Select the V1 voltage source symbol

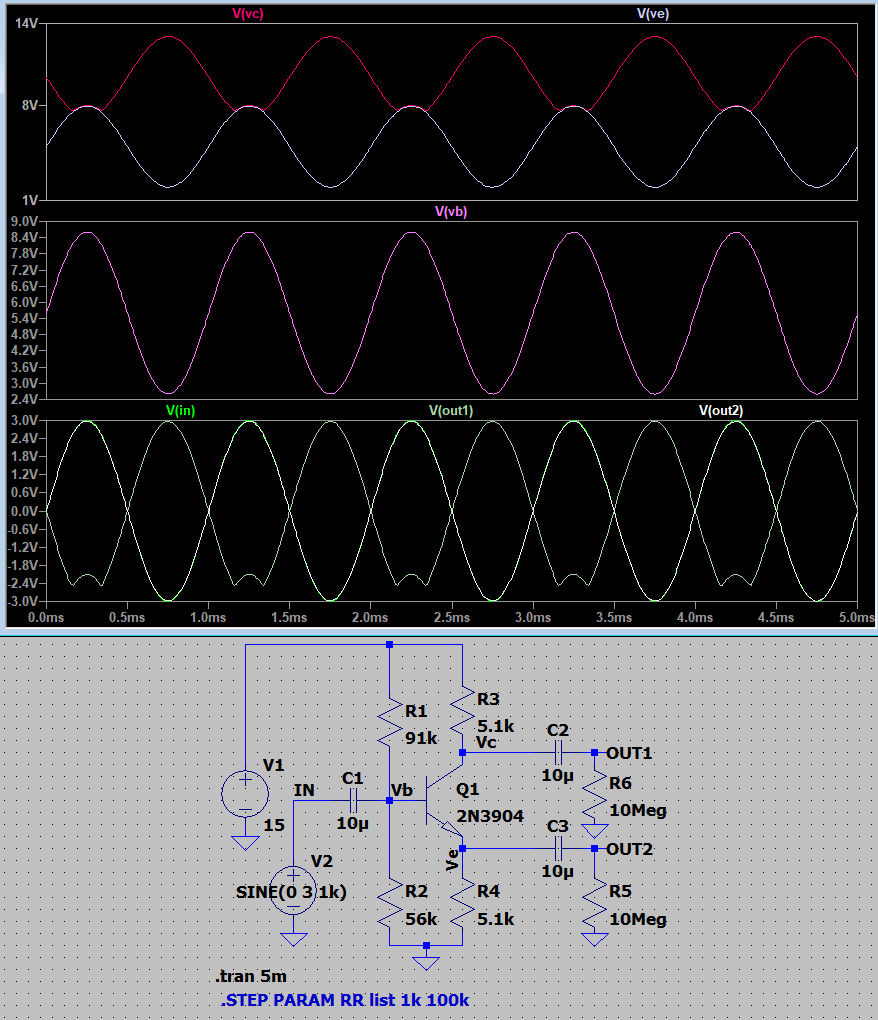coord(244,793)
